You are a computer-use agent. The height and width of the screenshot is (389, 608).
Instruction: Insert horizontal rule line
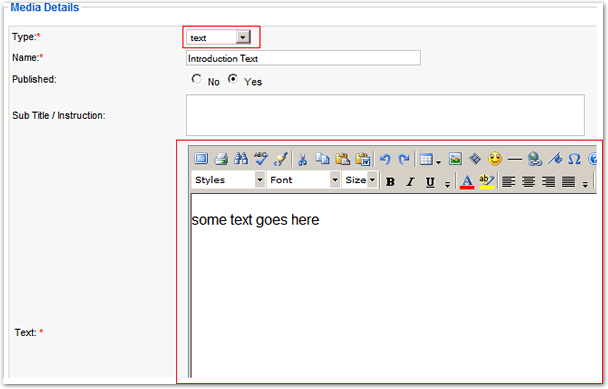tap(515, 159)
